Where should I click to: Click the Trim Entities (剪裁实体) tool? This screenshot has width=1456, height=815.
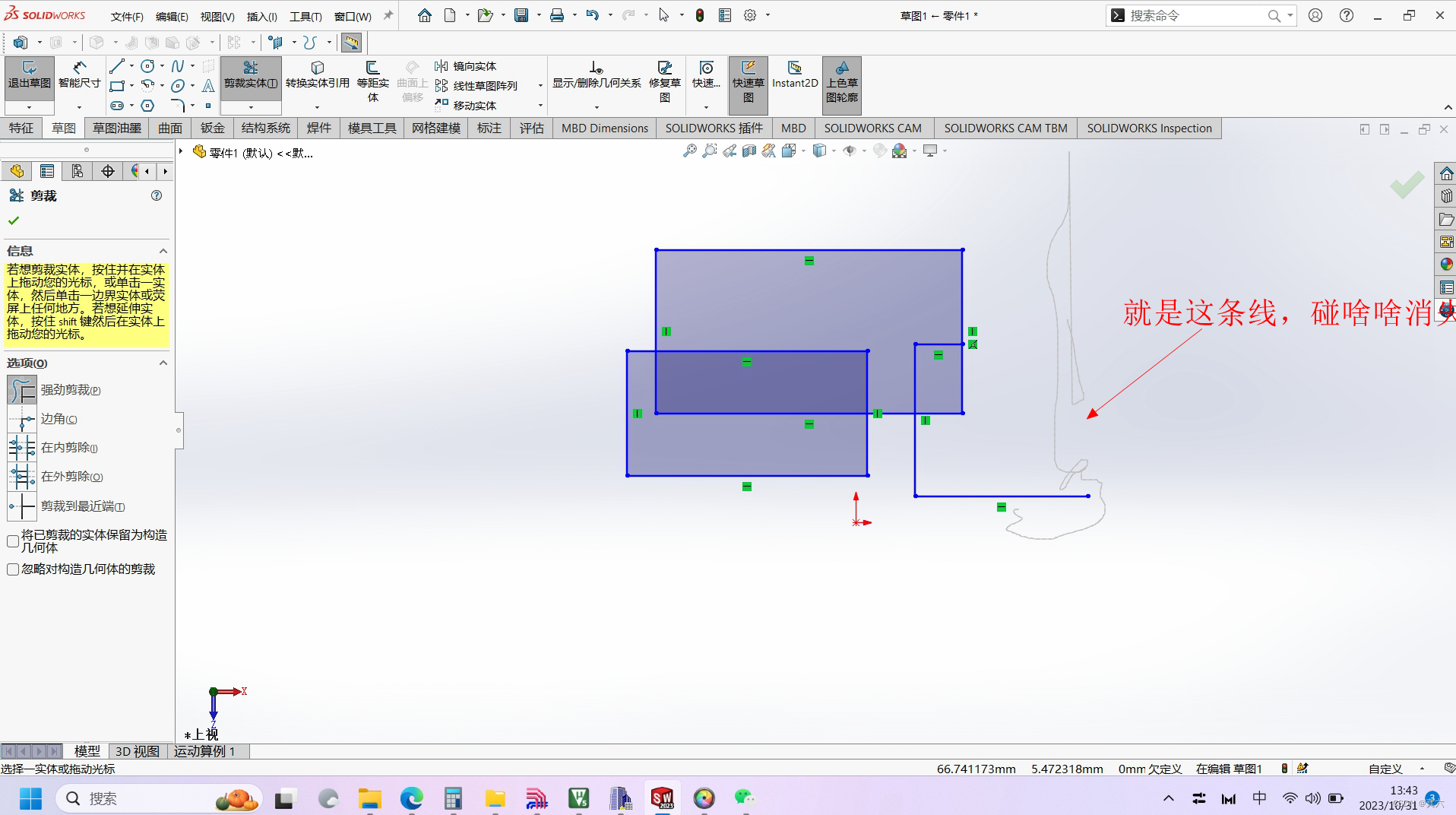[251, 75]
